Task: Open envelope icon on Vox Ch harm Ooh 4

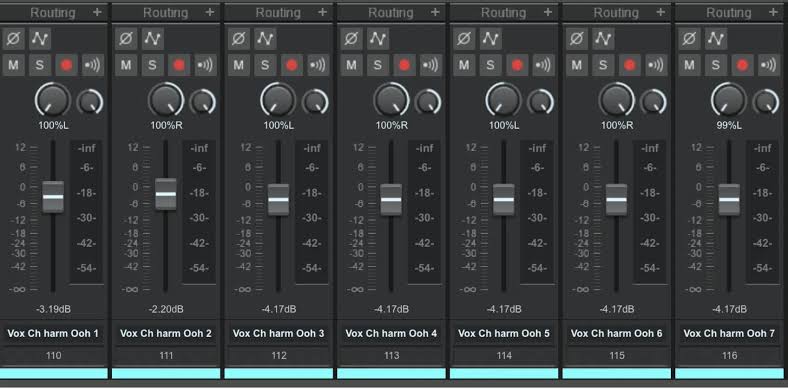Action: pos(377,39)
